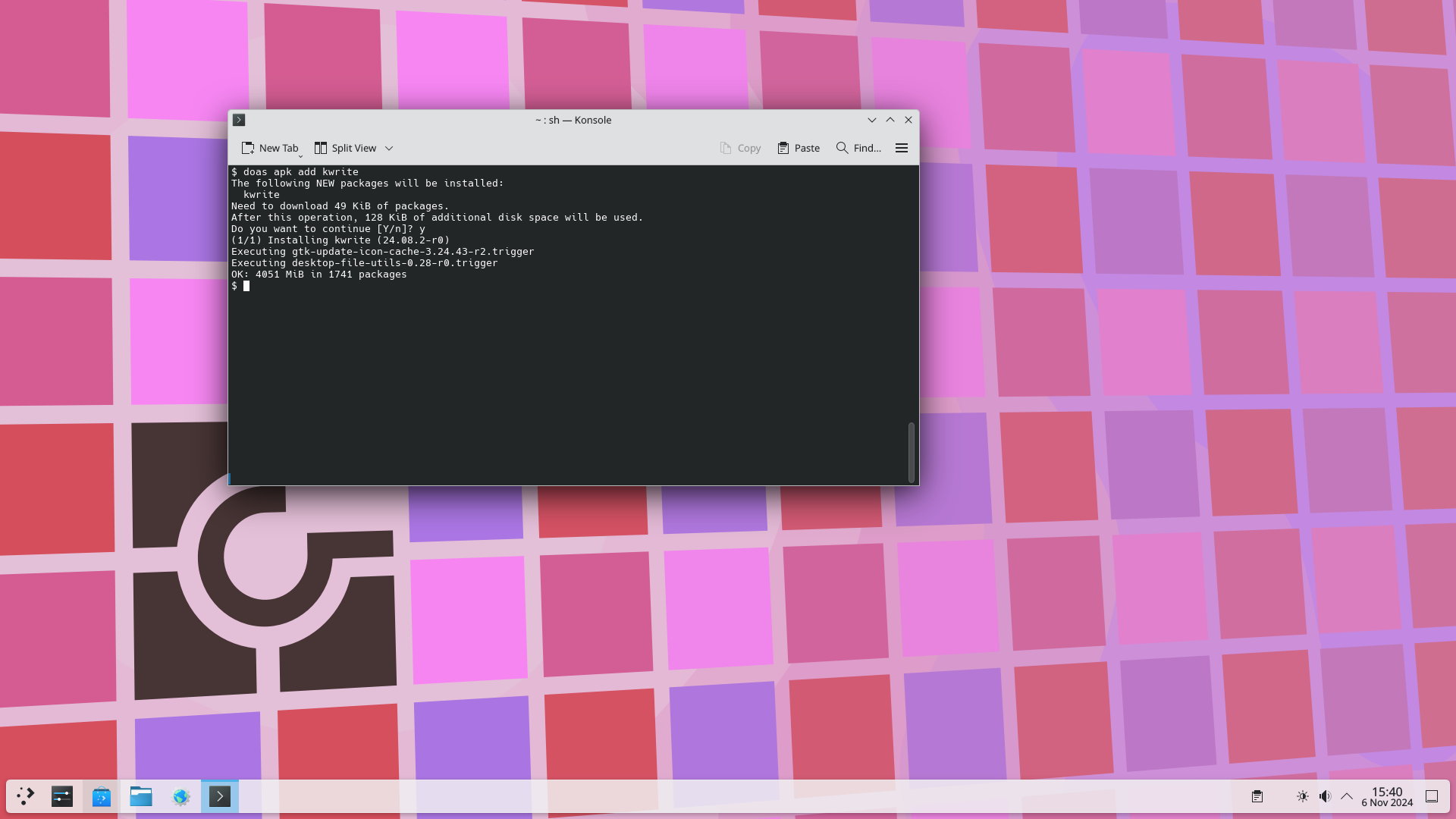The image size is (1456, 819).
Task: Launch Discover software center from taskbar
Action: (x=102, y=796)
